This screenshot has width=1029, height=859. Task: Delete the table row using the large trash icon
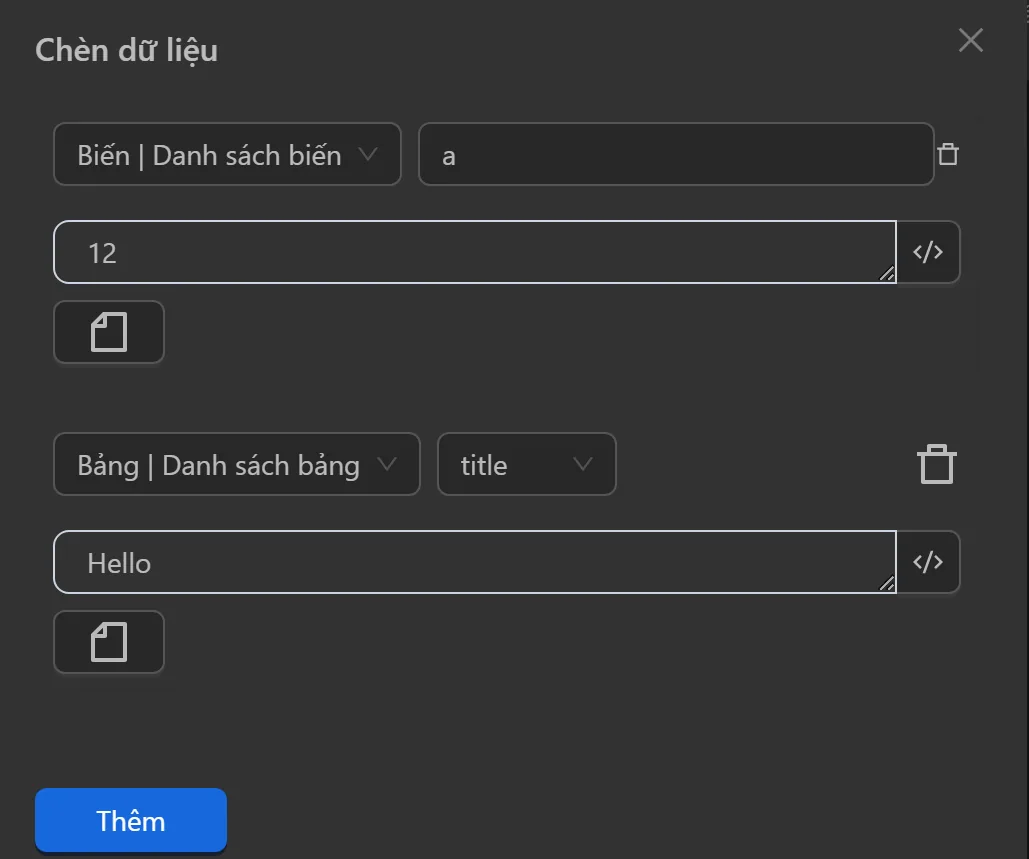(936, 463)
